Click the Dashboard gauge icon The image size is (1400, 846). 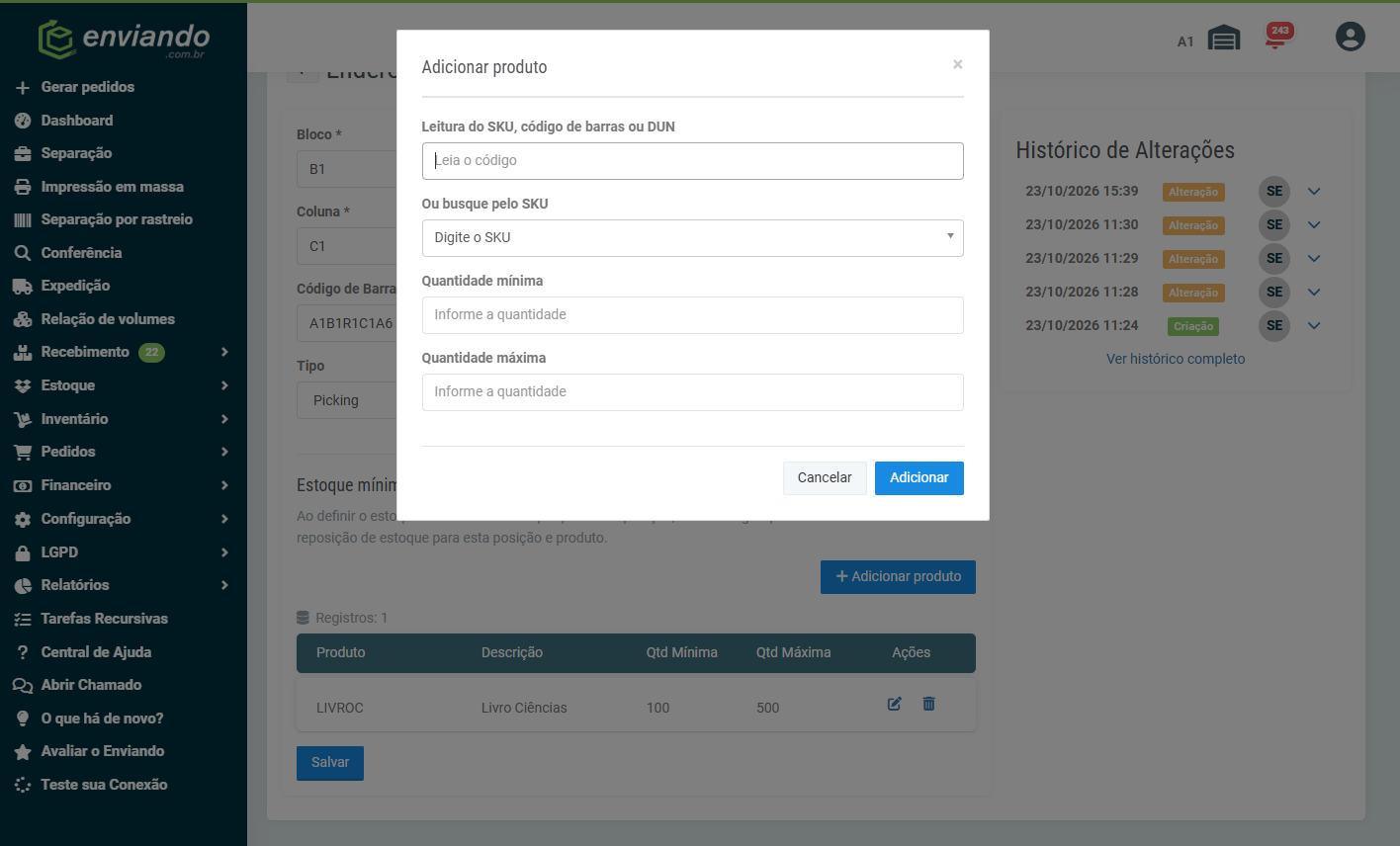(23, 121)
